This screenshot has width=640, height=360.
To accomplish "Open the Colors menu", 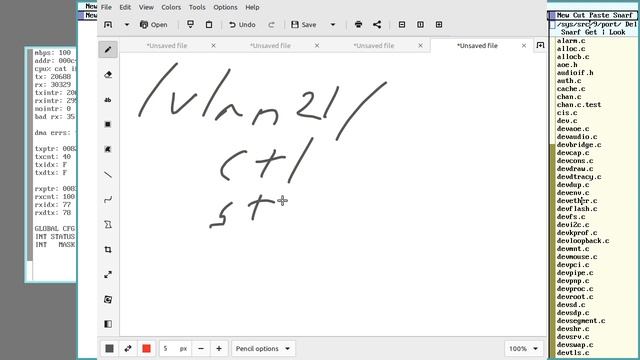I will coord(171,7).
